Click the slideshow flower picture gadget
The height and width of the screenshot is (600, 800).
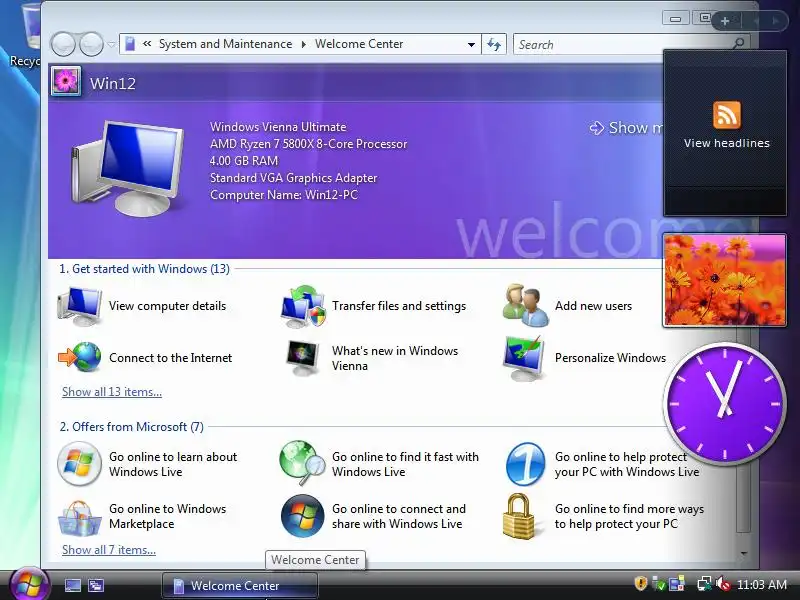pyautogui.click(x=724, y=280)
